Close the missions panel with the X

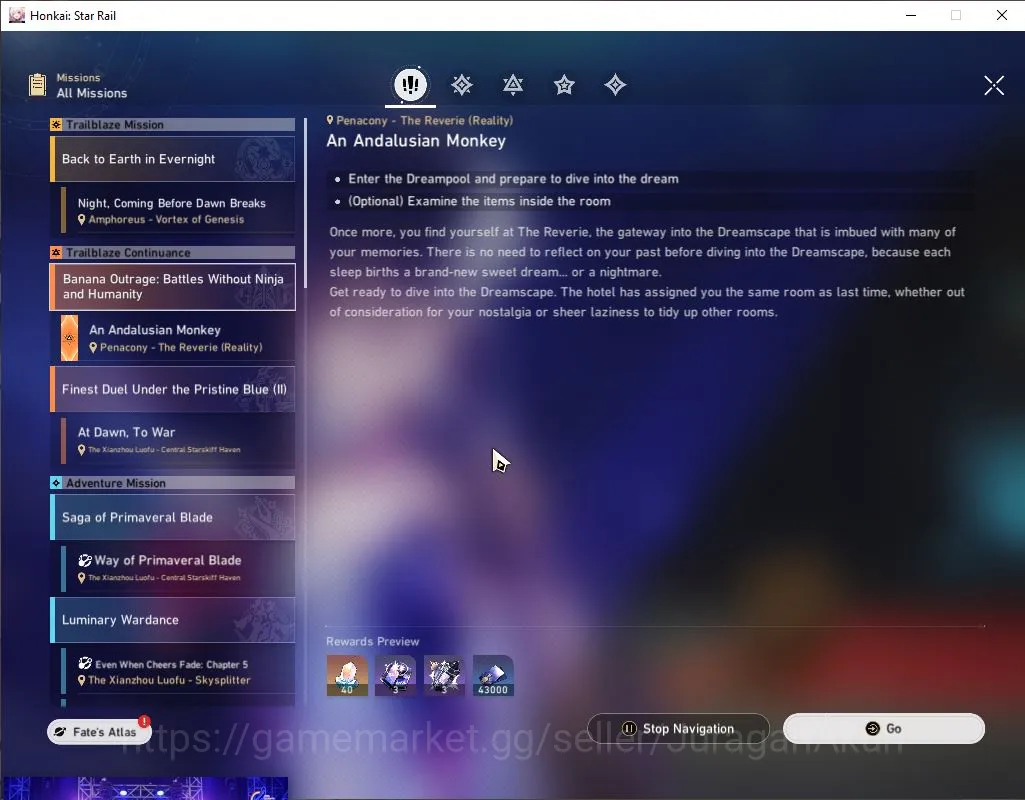pyautogui.click(x=994, y=85)
